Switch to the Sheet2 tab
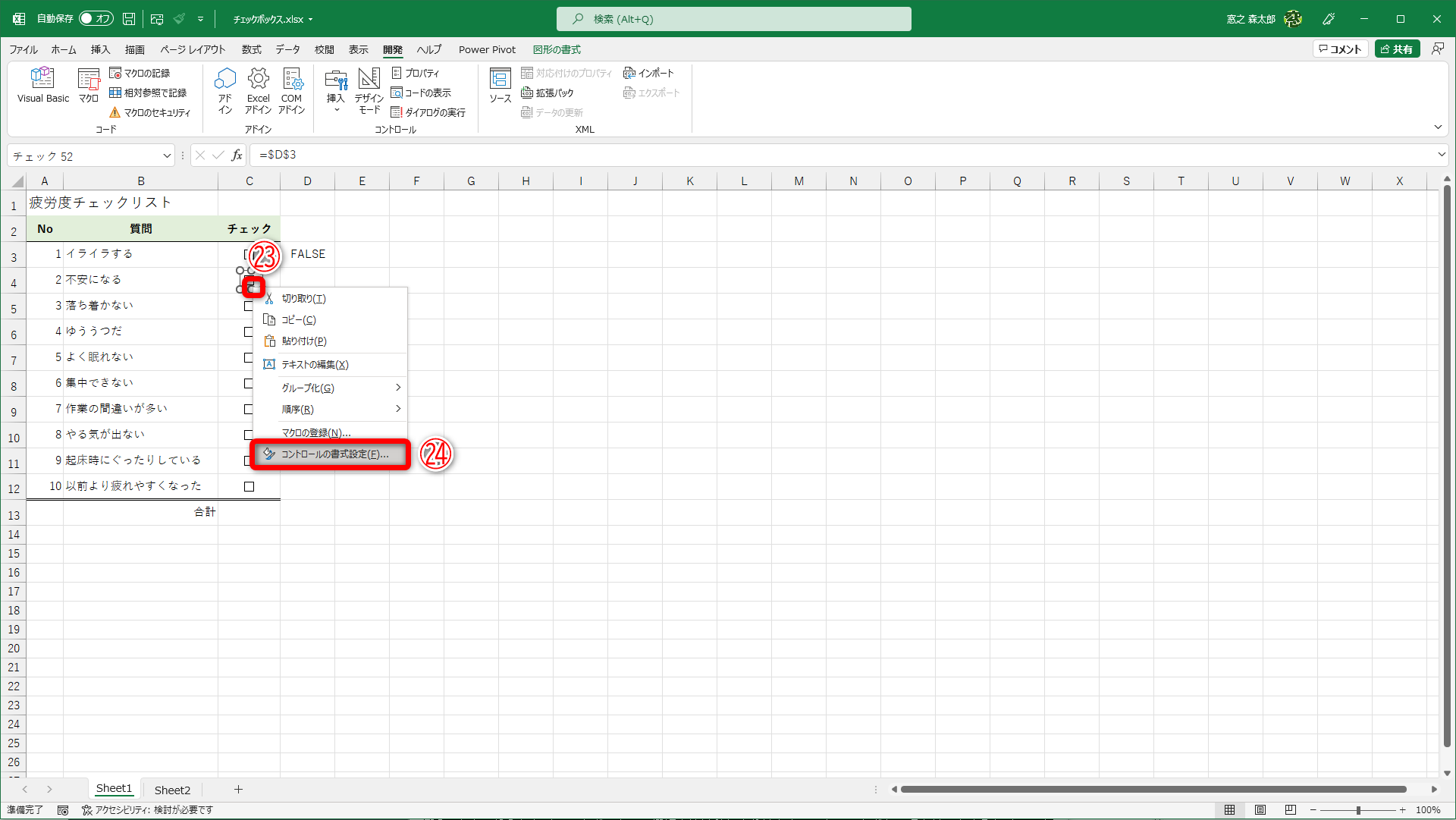 172,790
